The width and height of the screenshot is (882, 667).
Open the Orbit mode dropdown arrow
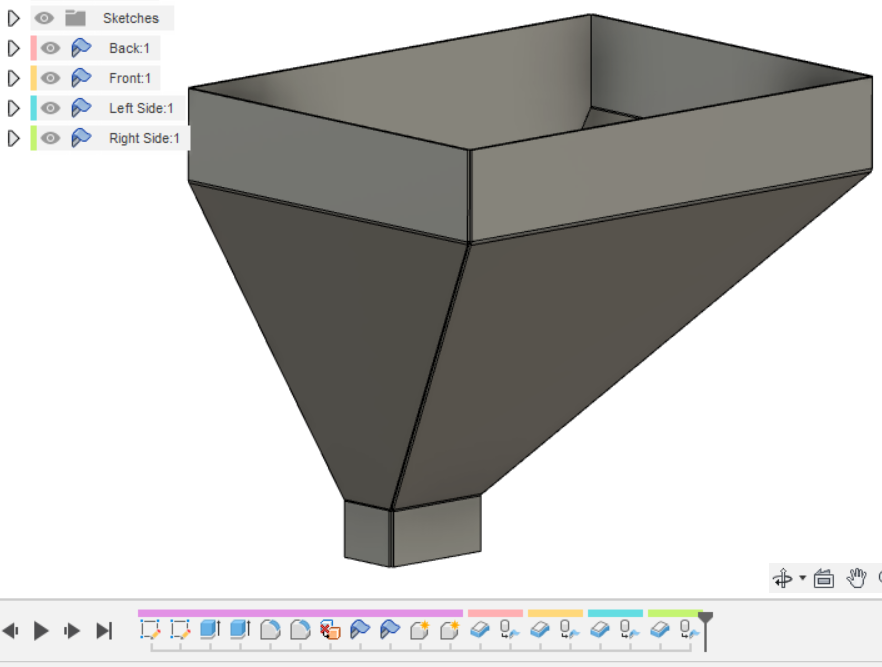click(802, 578)
